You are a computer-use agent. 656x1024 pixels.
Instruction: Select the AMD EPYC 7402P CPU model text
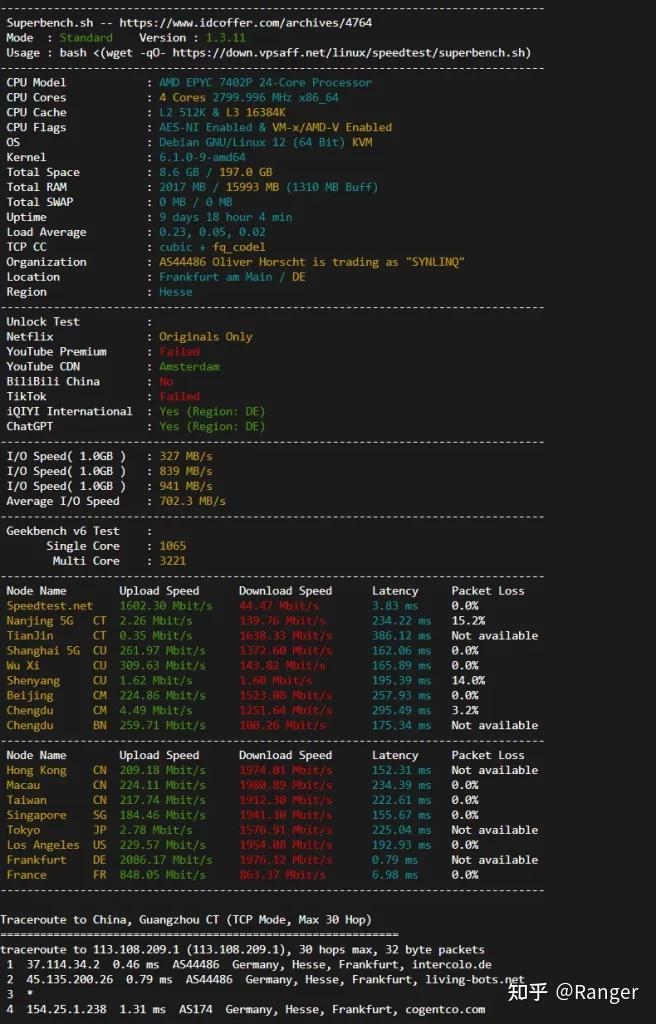[x=265, y=83]
